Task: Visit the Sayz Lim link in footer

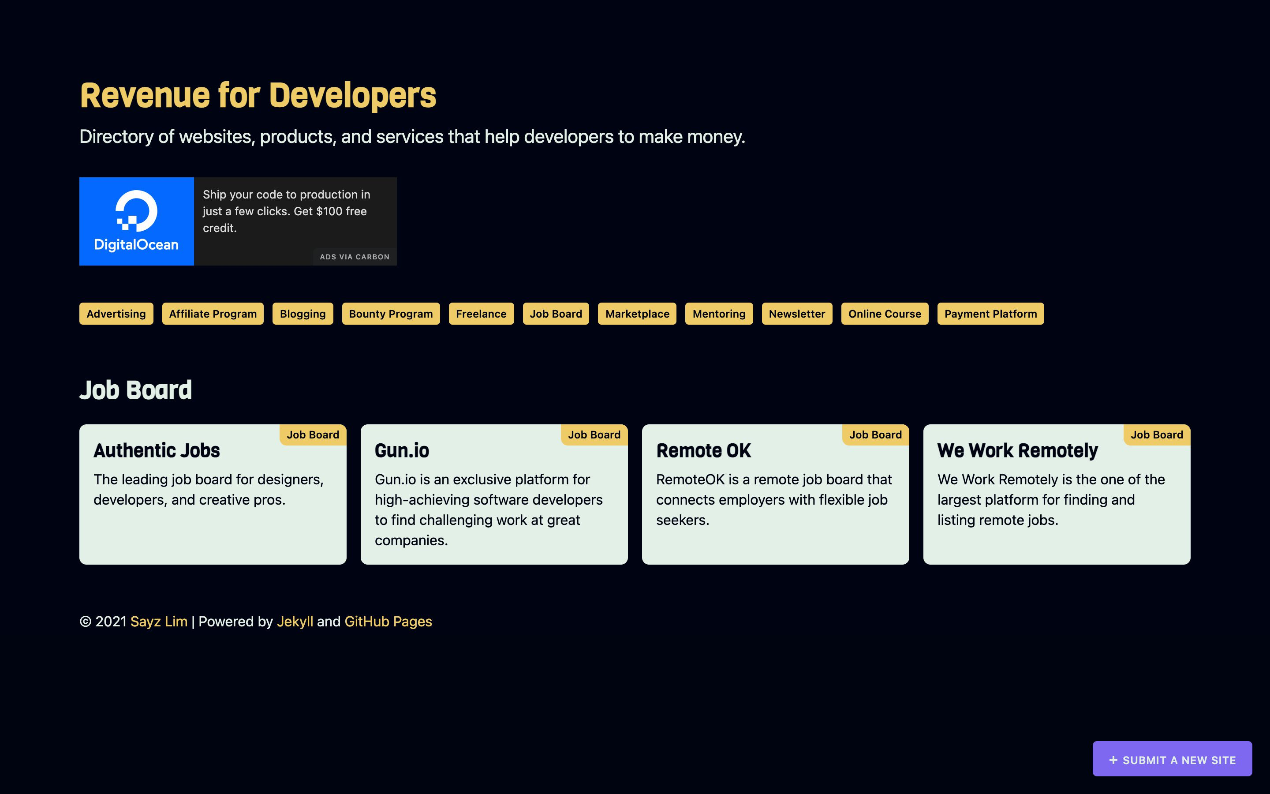Action: coord(158,621)
